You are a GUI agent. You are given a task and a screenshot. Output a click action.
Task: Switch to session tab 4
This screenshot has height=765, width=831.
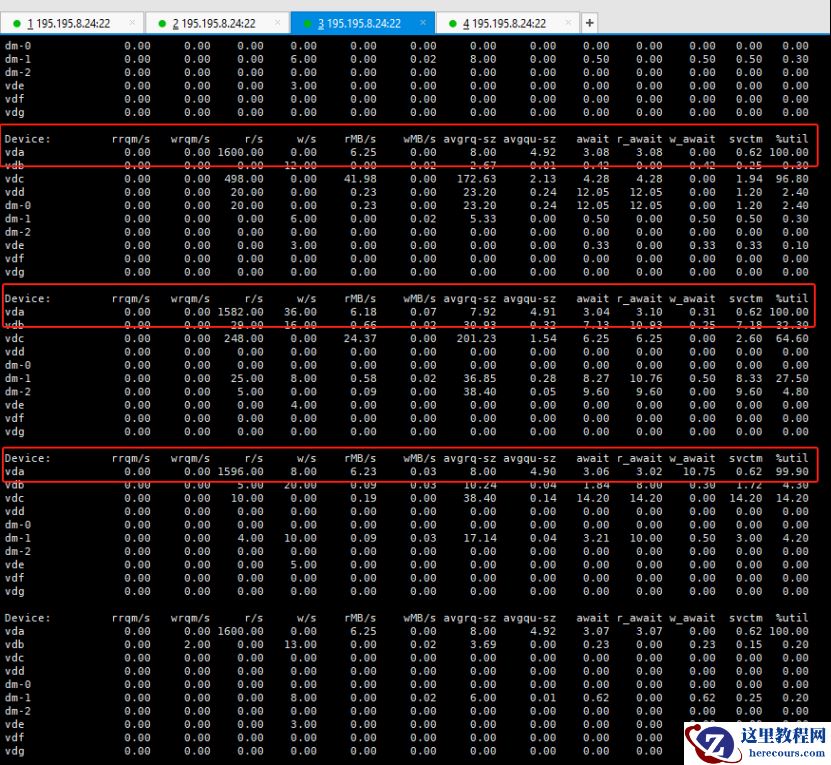pyautogui.click(x=504, y=23)
